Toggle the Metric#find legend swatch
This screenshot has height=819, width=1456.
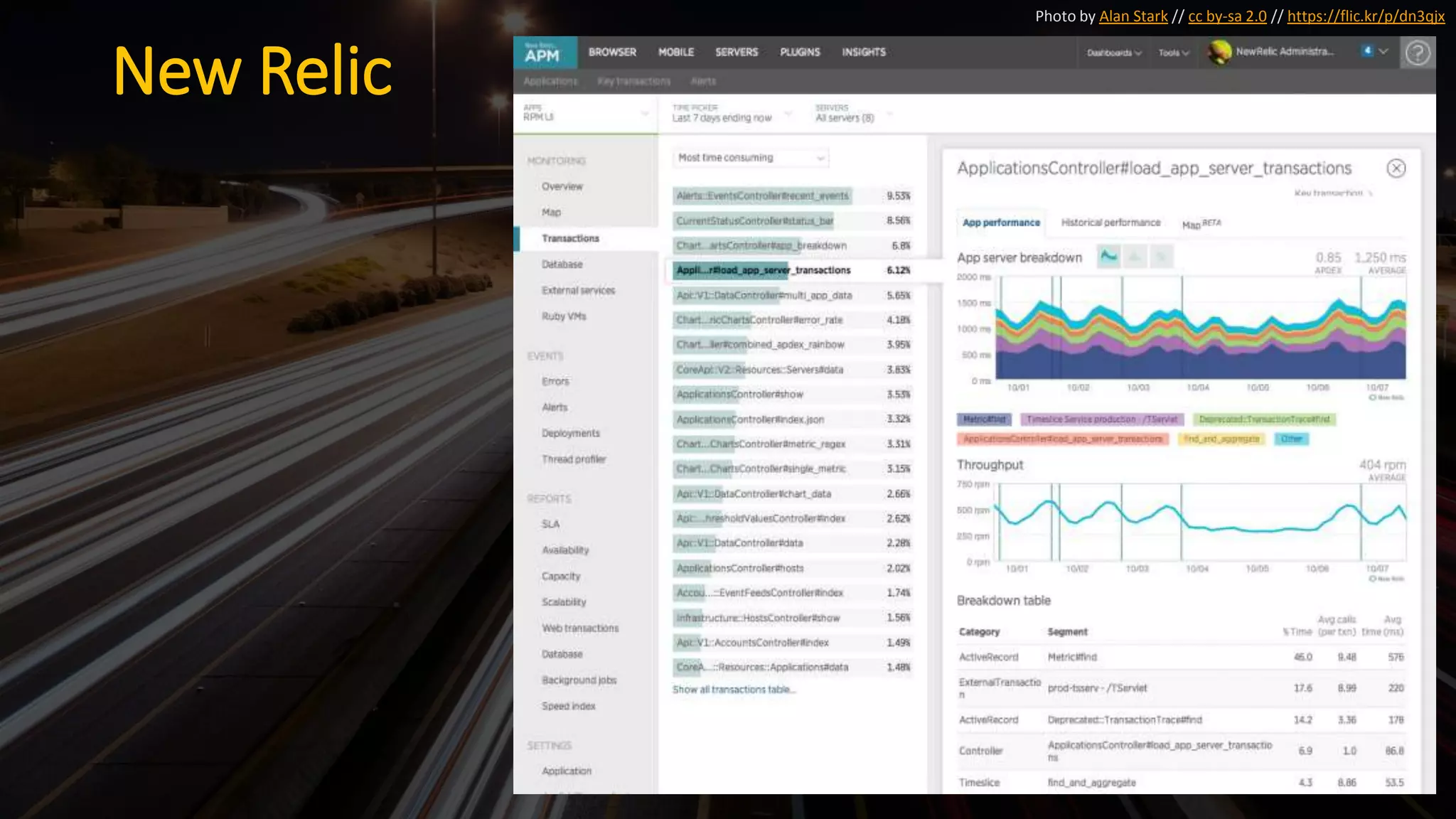pos(984,419)
